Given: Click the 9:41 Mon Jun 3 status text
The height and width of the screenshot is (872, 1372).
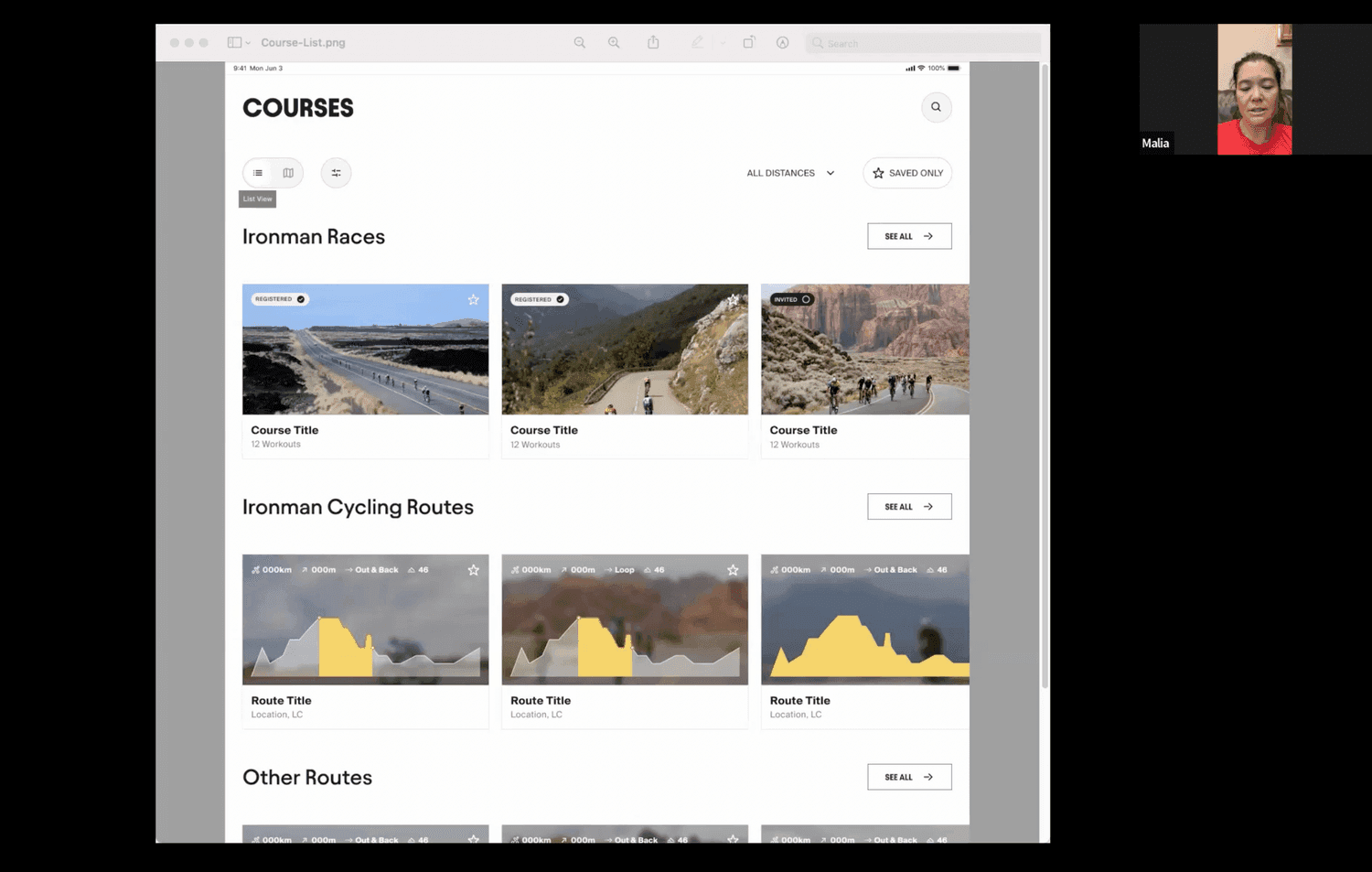Looking at the screenshot, I should (x=258, y=69).
